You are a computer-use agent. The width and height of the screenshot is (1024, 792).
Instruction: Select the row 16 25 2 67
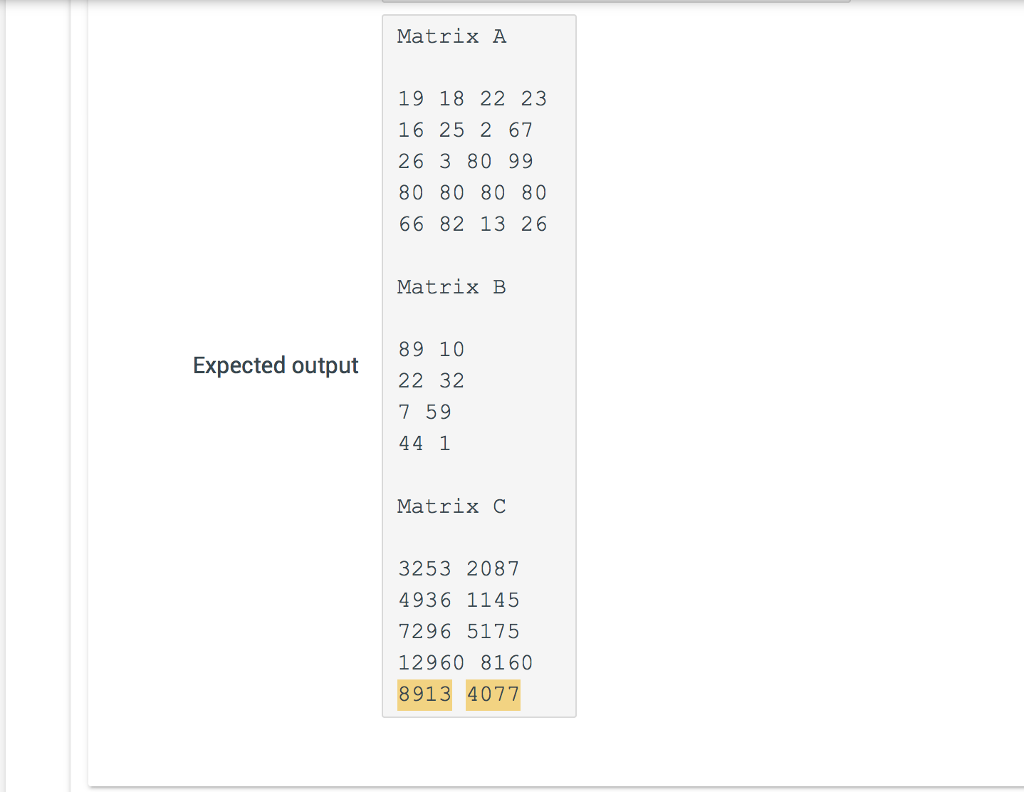coord(463,130)
